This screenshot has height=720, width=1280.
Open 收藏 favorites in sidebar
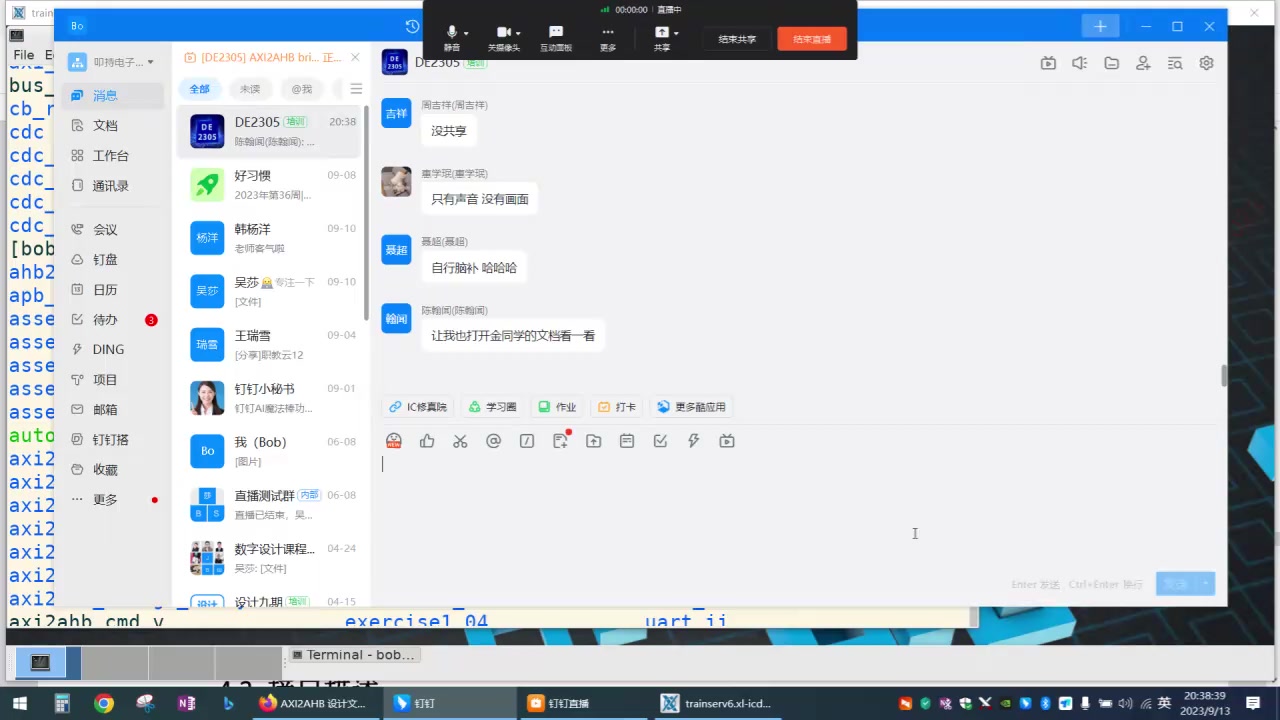[113, 470]
